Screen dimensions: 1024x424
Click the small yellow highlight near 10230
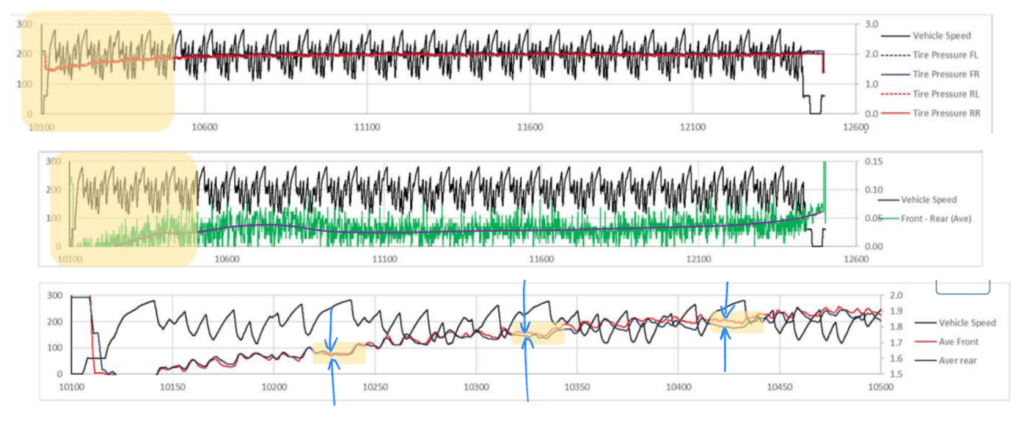coord(338,353)
